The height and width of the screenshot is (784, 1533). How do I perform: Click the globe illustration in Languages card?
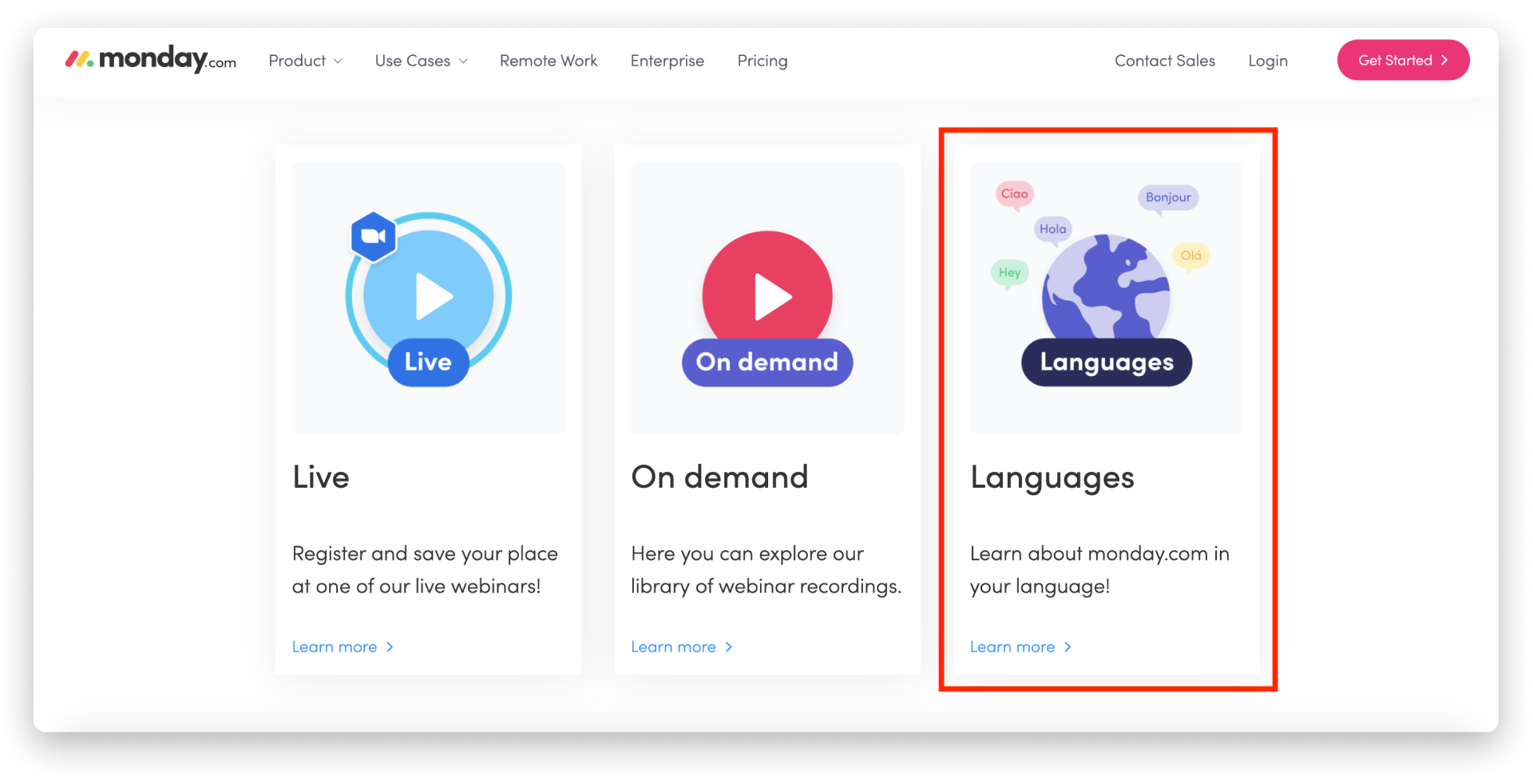[1106, 287]
